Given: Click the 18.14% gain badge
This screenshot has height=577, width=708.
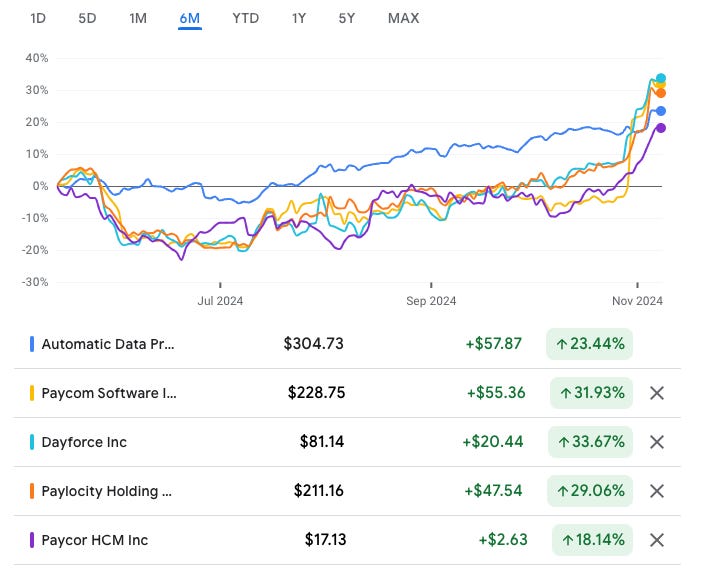Looking at the screenshot, I should coord(592,540).
